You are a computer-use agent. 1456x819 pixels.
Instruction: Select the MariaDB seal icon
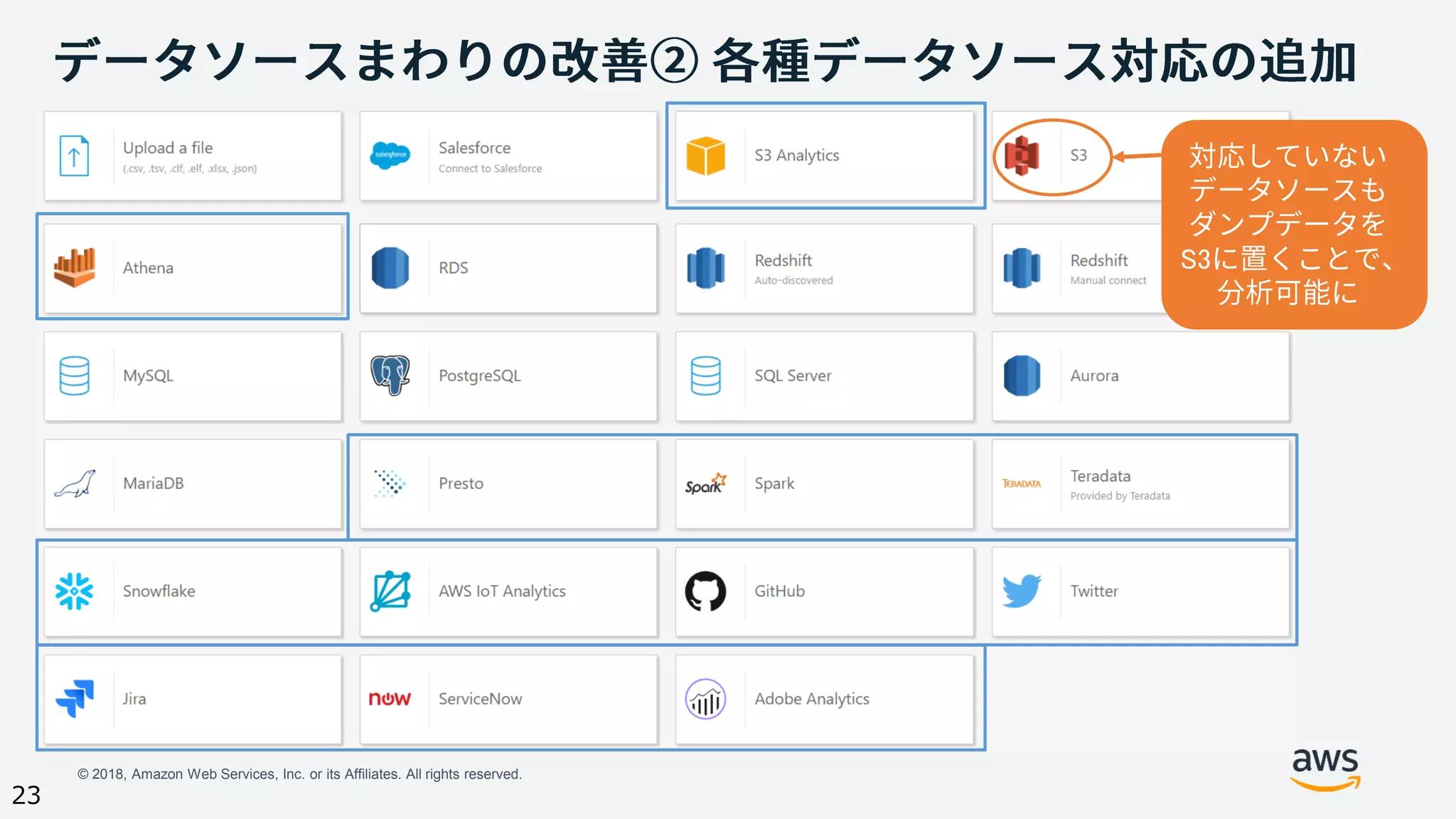pos(75,483)
